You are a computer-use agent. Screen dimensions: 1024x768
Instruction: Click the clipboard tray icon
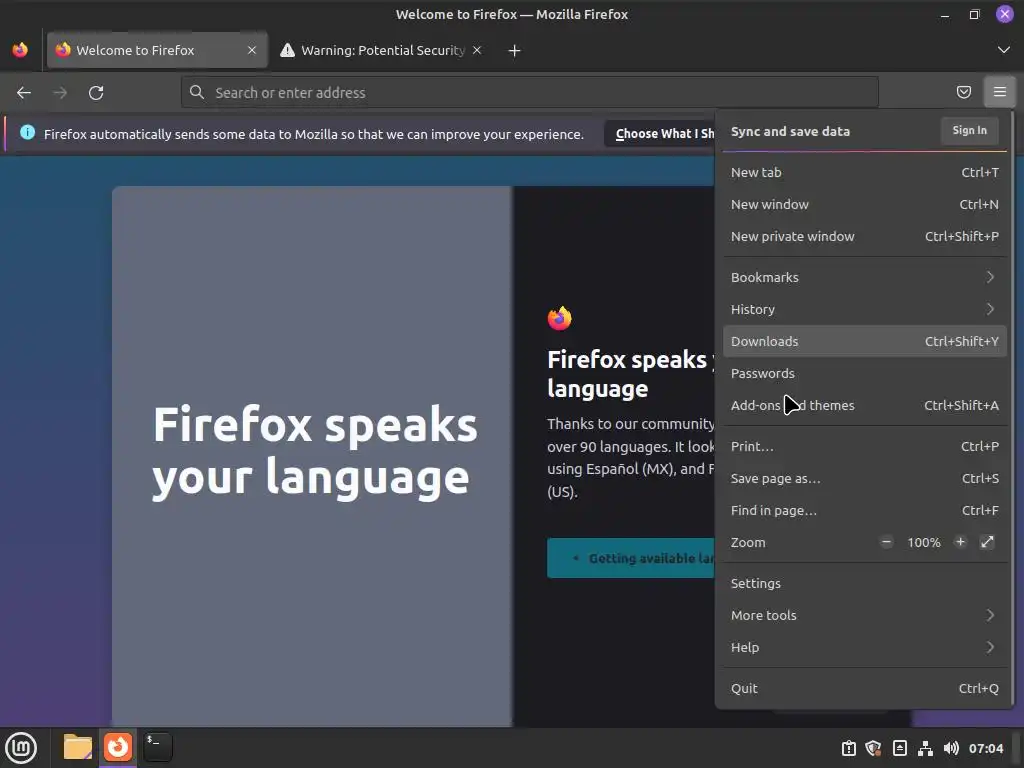[848, 748]
